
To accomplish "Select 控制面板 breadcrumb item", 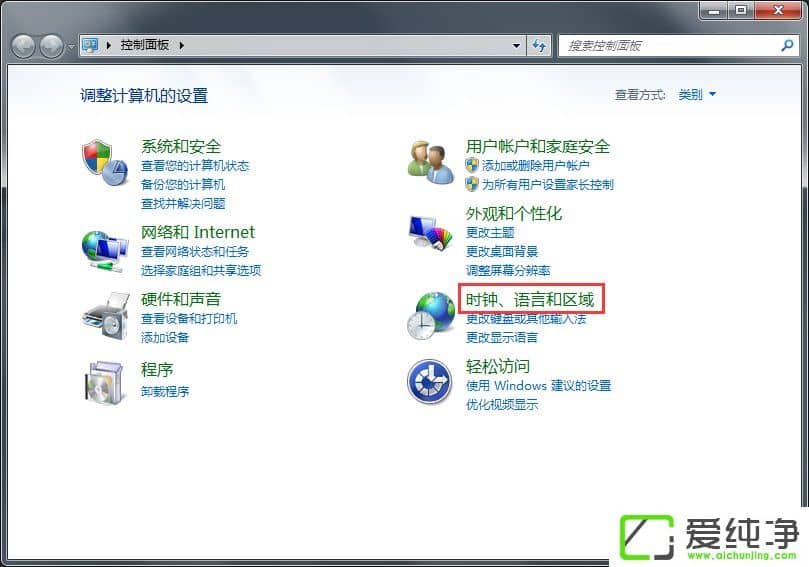I will [144, 45].
